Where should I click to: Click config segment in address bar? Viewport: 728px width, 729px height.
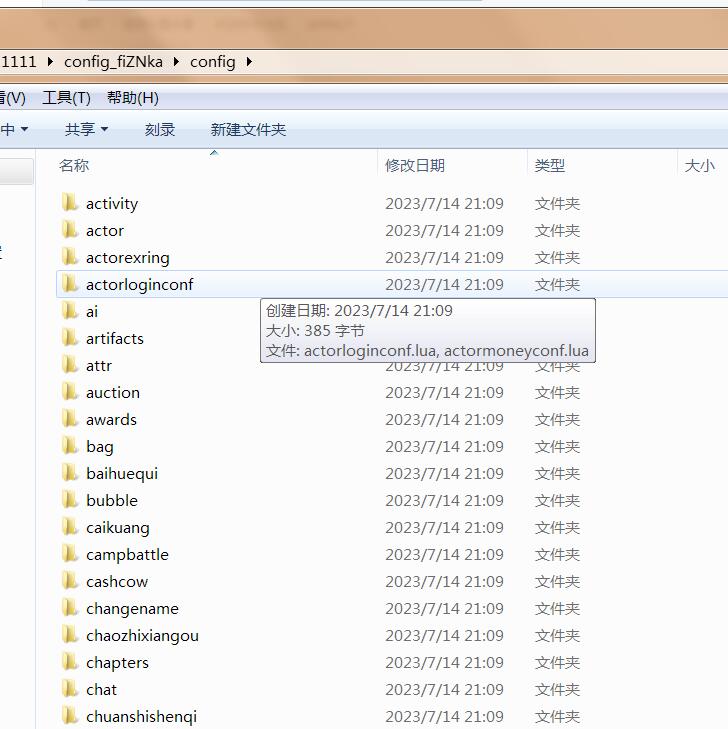212,61
